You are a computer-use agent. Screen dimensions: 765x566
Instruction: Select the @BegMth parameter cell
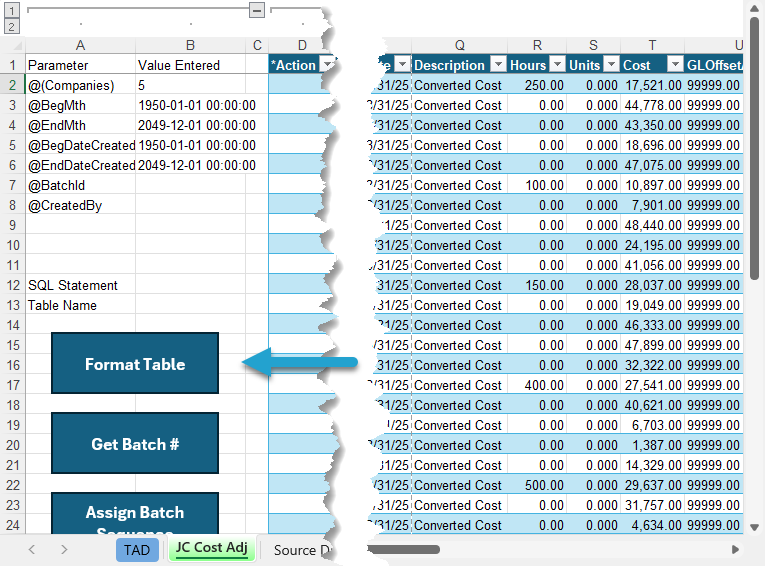(x=81, y=105)
